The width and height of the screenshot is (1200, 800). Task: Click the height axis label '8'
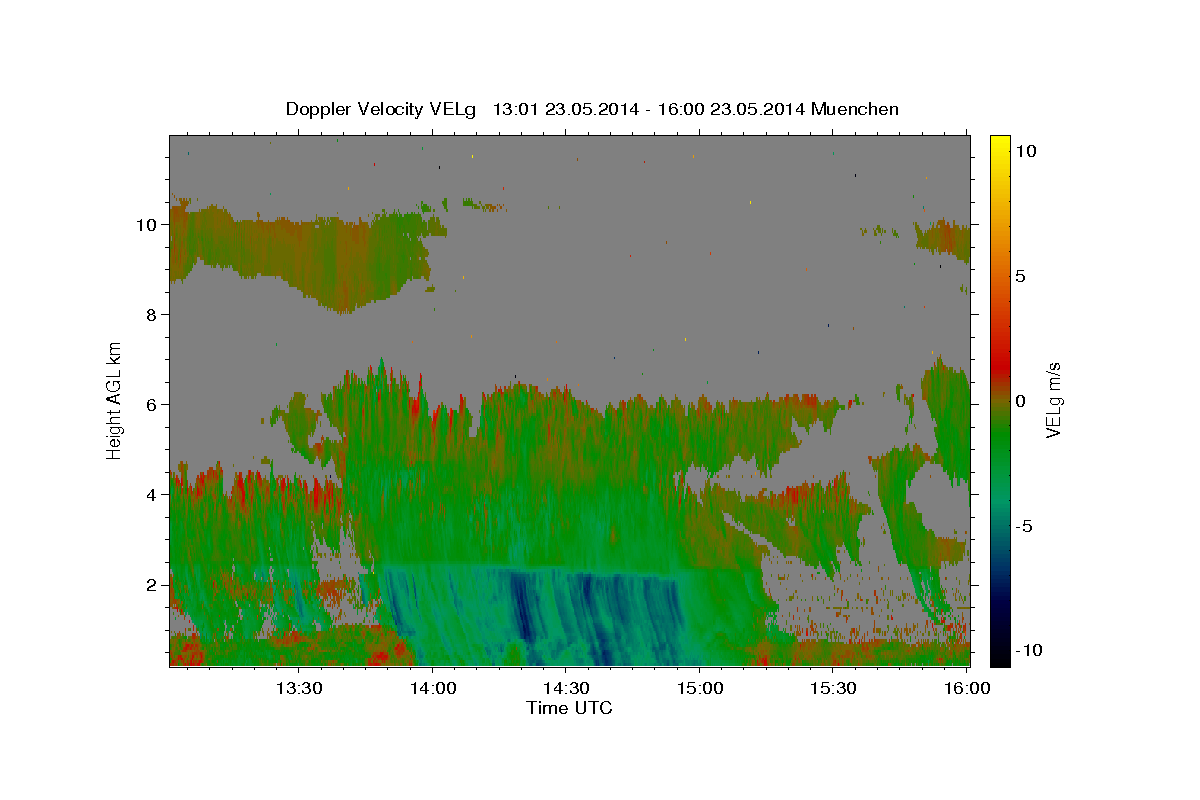(152, 314)
